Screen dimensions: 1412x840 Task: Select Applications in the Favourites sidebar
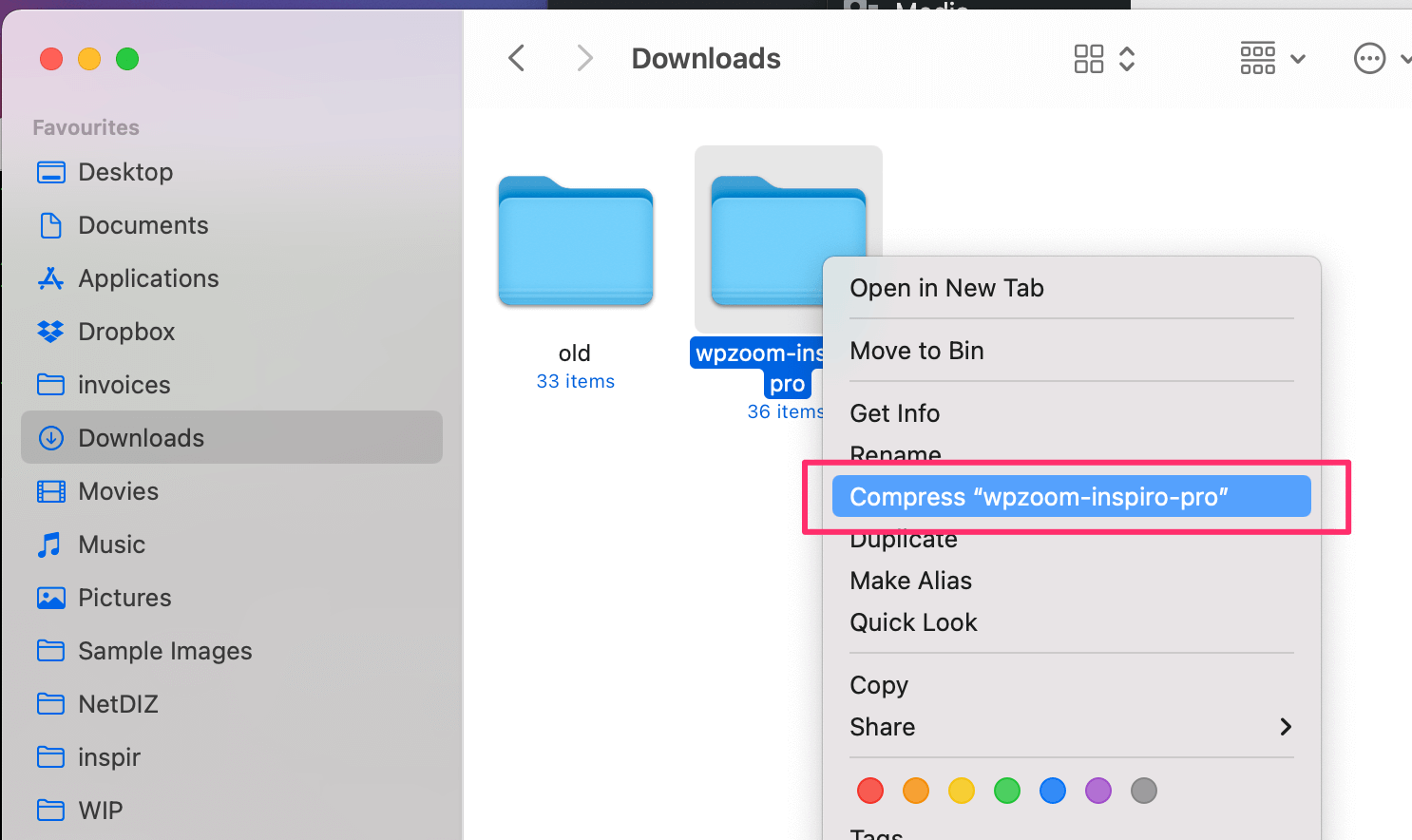click(x=148, y=278)
